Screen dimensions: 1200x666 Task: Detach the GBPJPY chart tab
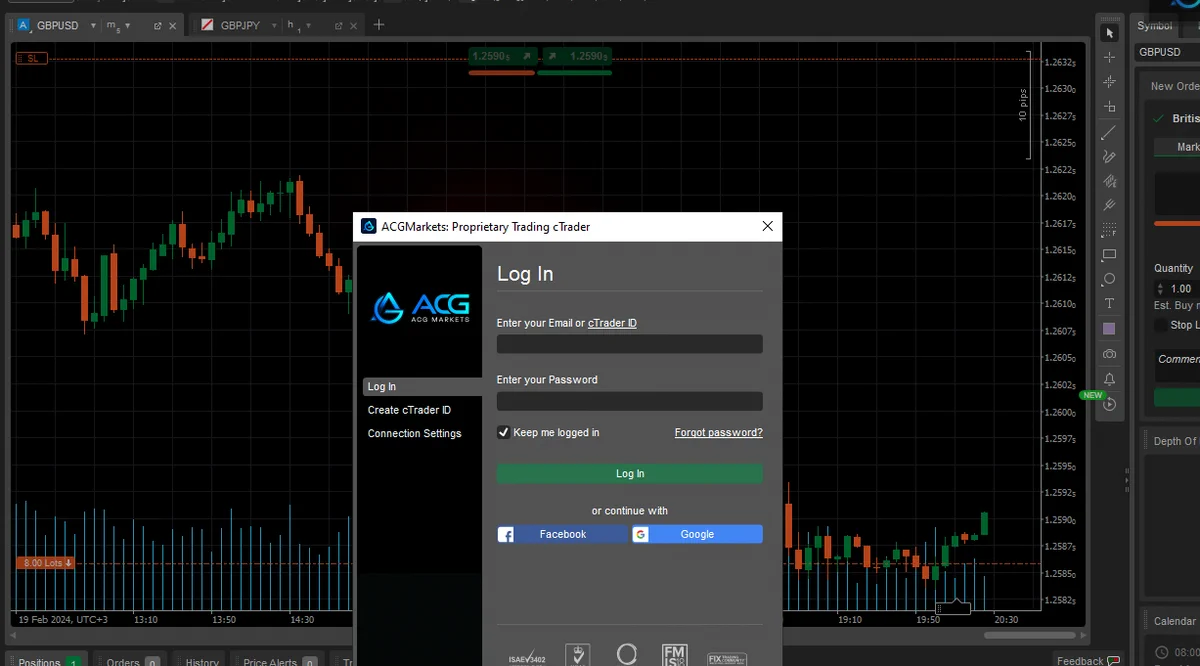338,26
